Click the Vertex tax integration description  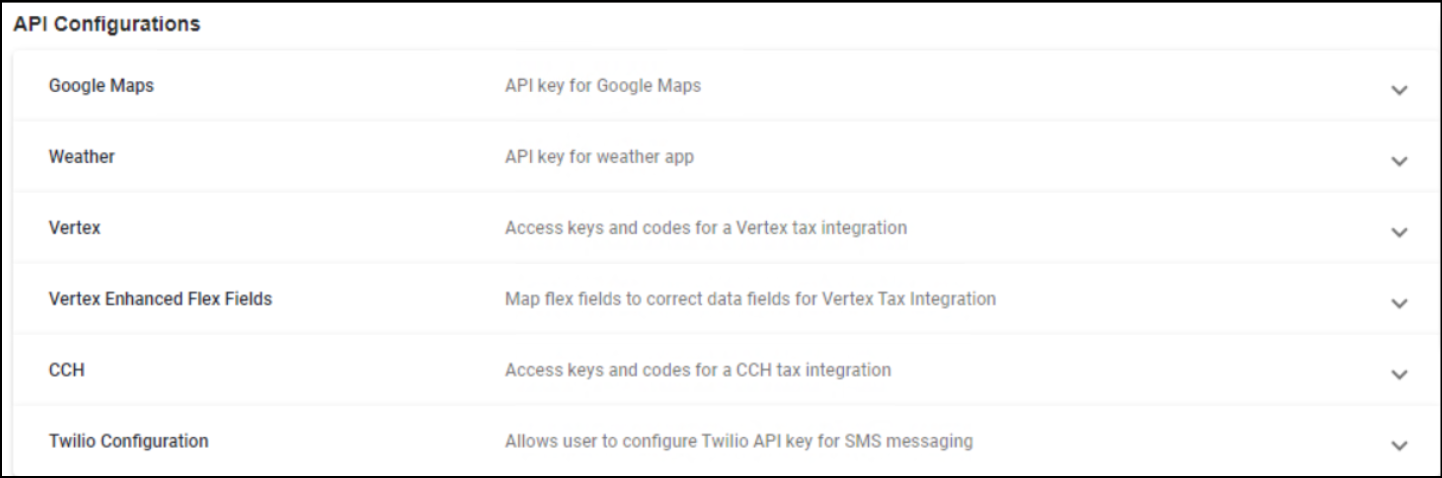706,228
